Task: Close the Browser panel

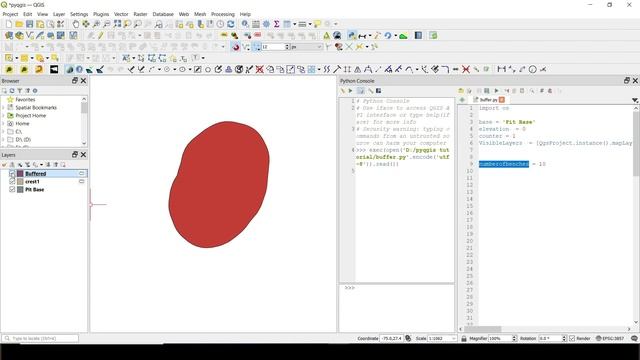Action: [x=83, y=81]
